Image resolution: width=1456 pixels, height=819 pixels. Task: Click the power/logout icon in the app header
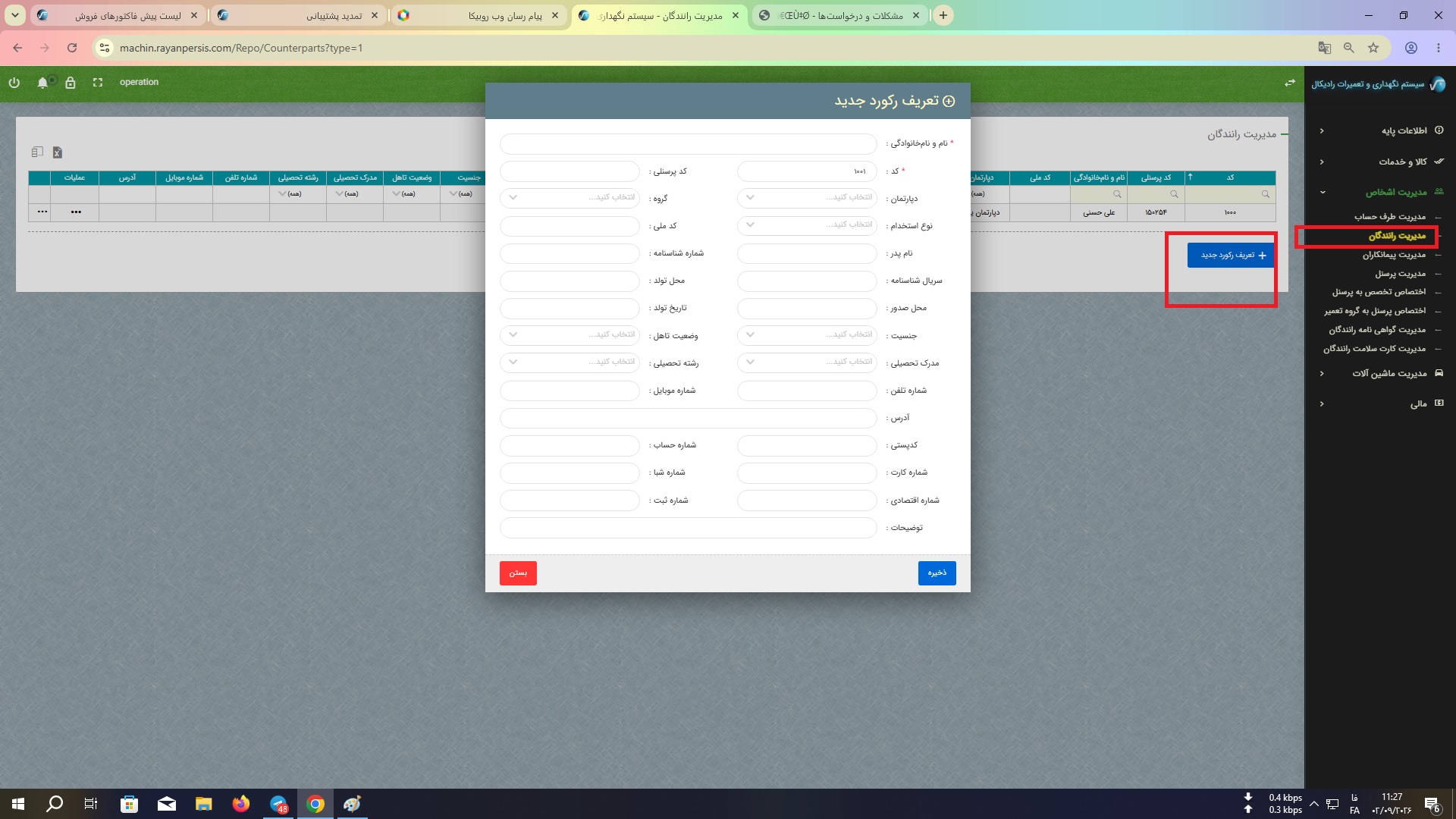coord(14,83)
